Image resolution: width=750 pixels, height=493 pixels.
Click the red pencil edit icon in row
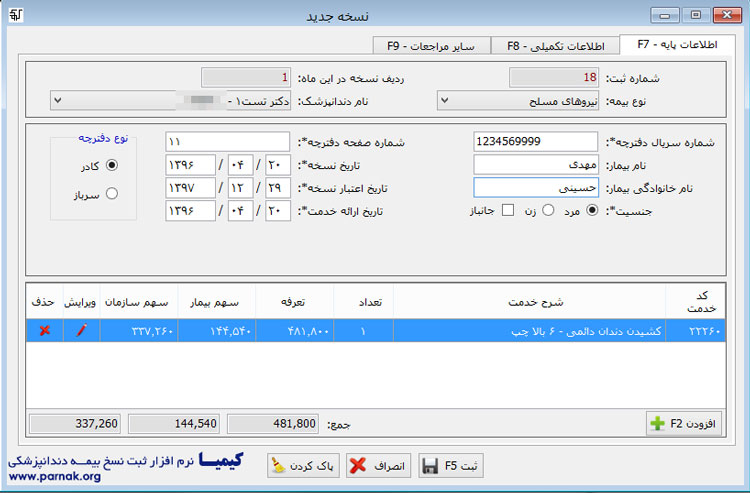(81, 331)
